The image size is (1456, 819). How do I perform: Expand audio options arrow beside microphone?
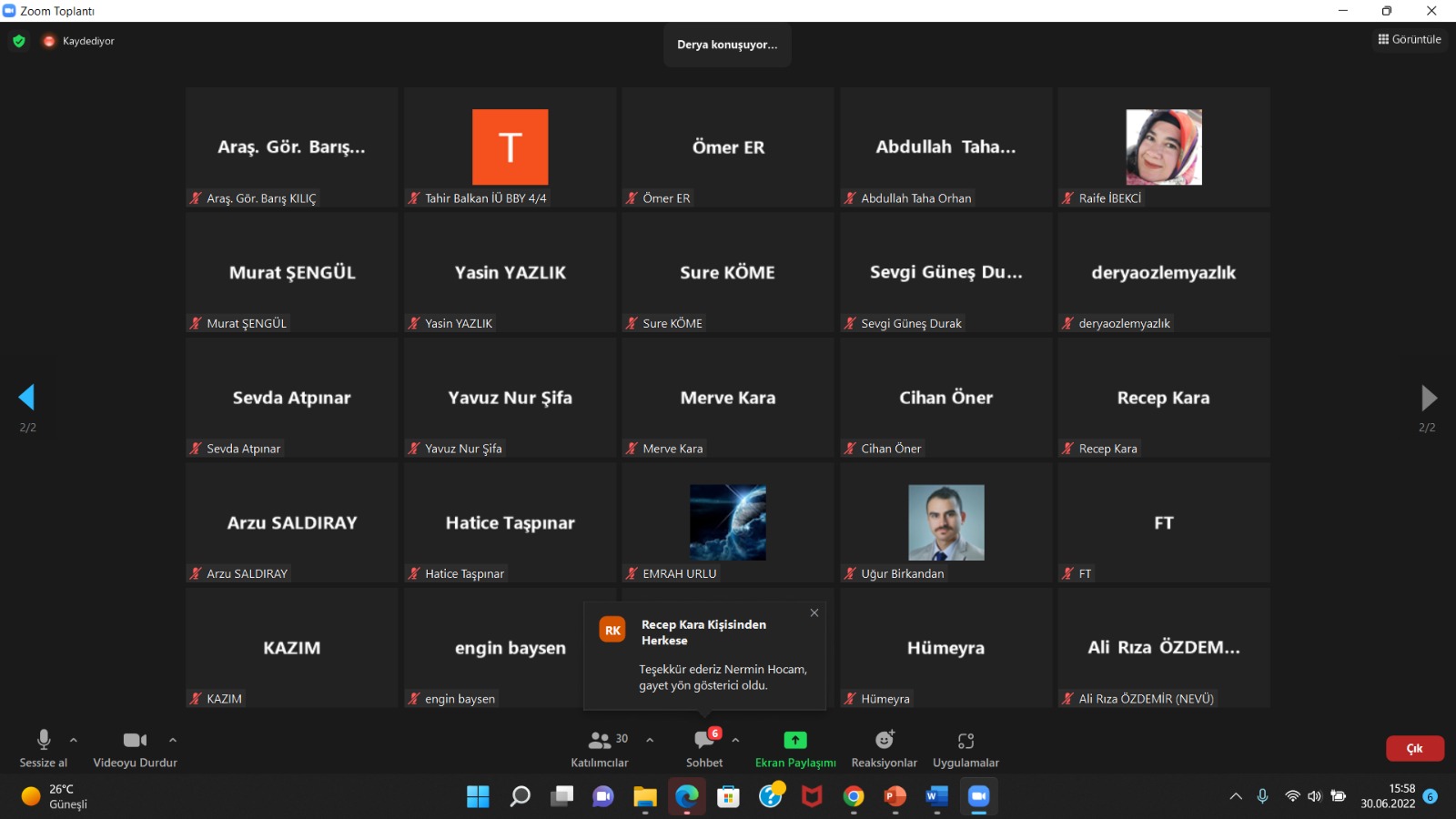pos(74,740)
